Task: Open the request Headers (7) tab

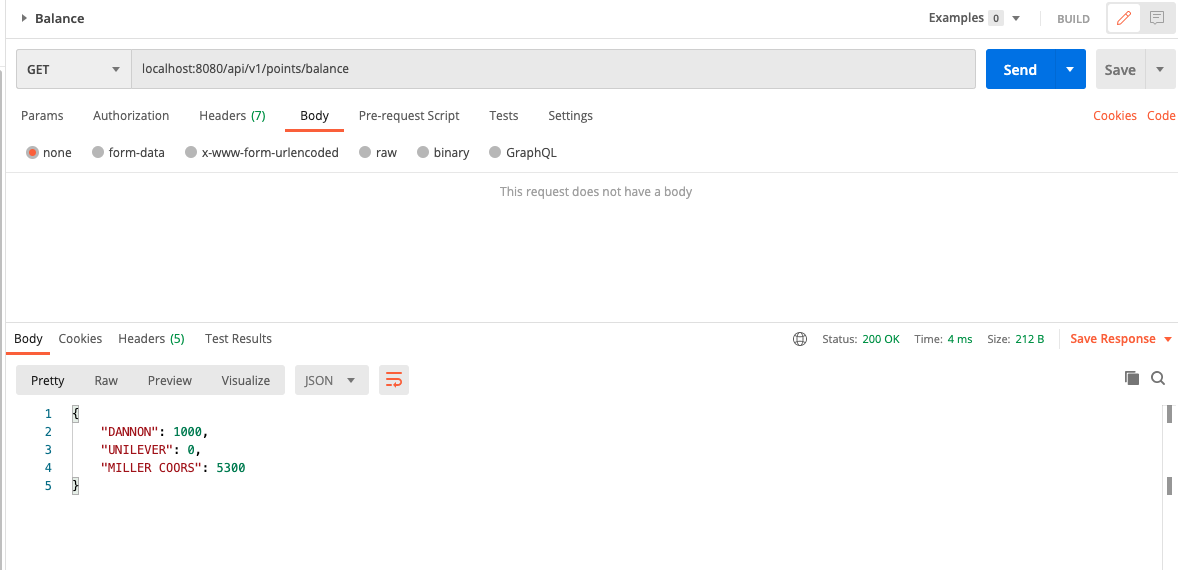Action: click(232, 116)
